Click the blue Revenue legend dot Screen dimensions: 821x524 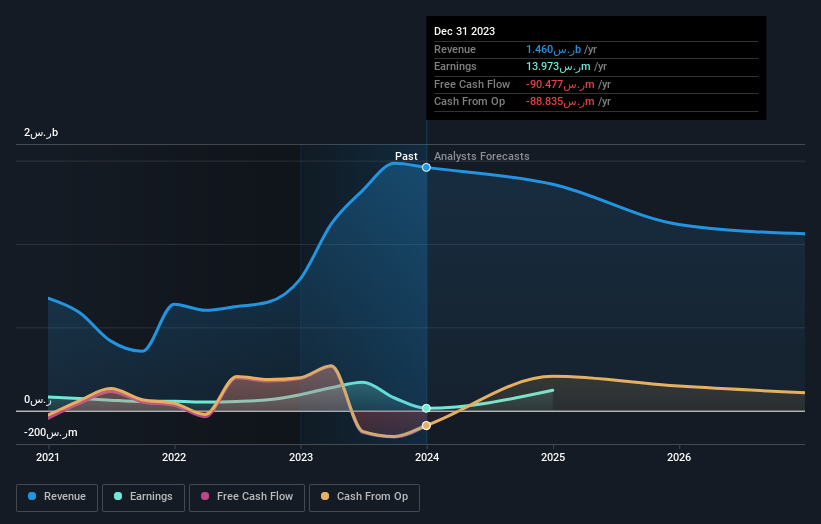pos(32,496)
